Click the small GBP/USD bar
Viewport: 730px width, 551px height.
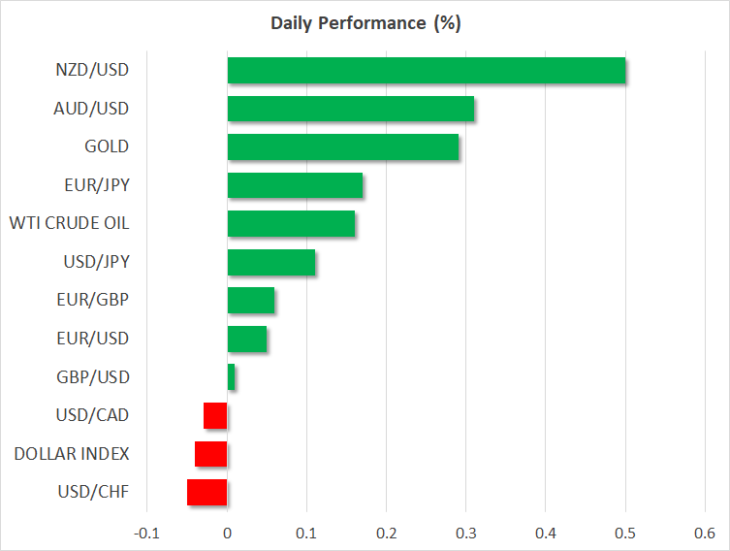tap(231, 377)
